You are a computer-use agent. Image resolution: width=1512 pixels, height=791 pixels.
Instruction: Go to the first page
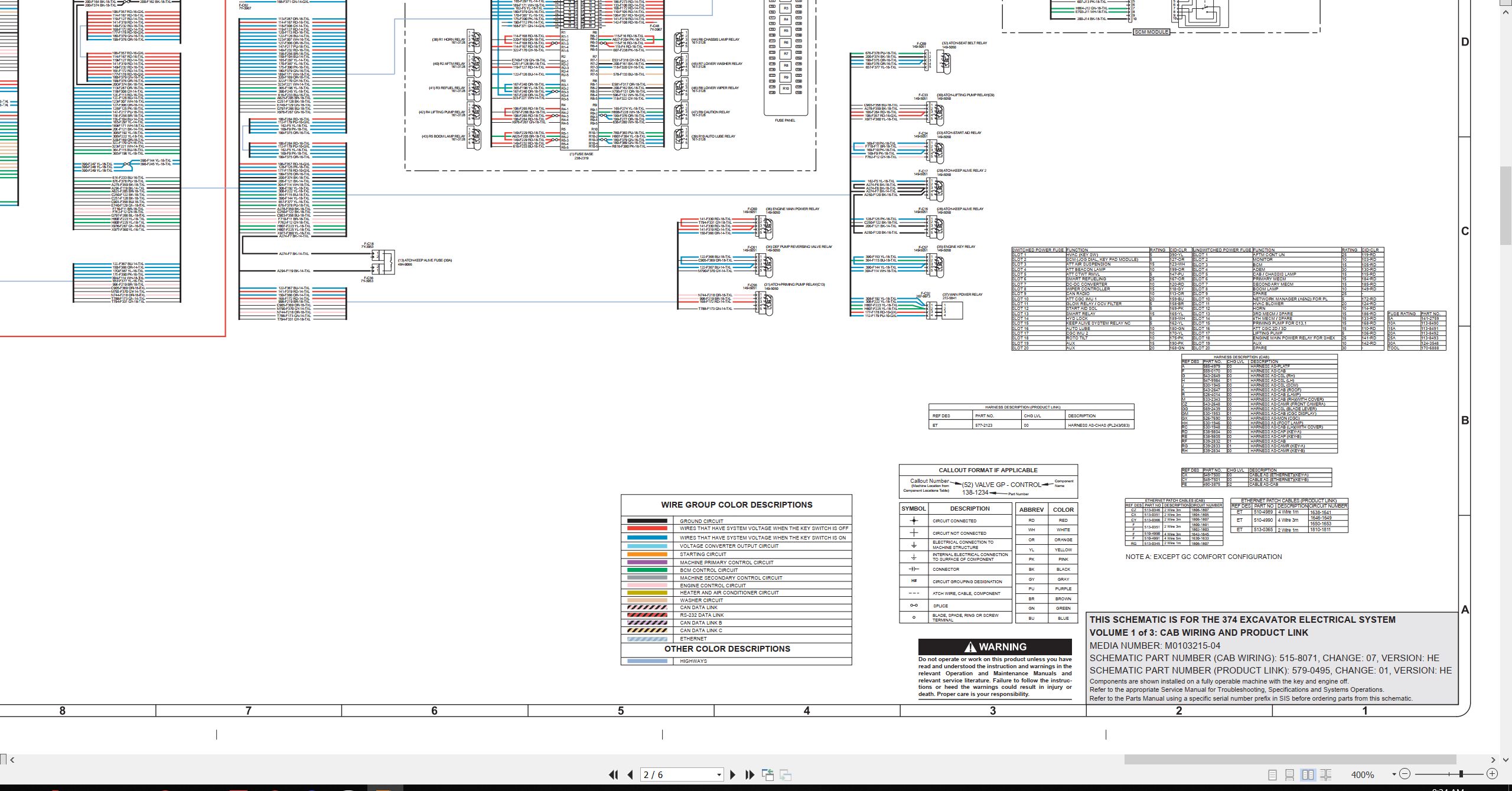614,774
